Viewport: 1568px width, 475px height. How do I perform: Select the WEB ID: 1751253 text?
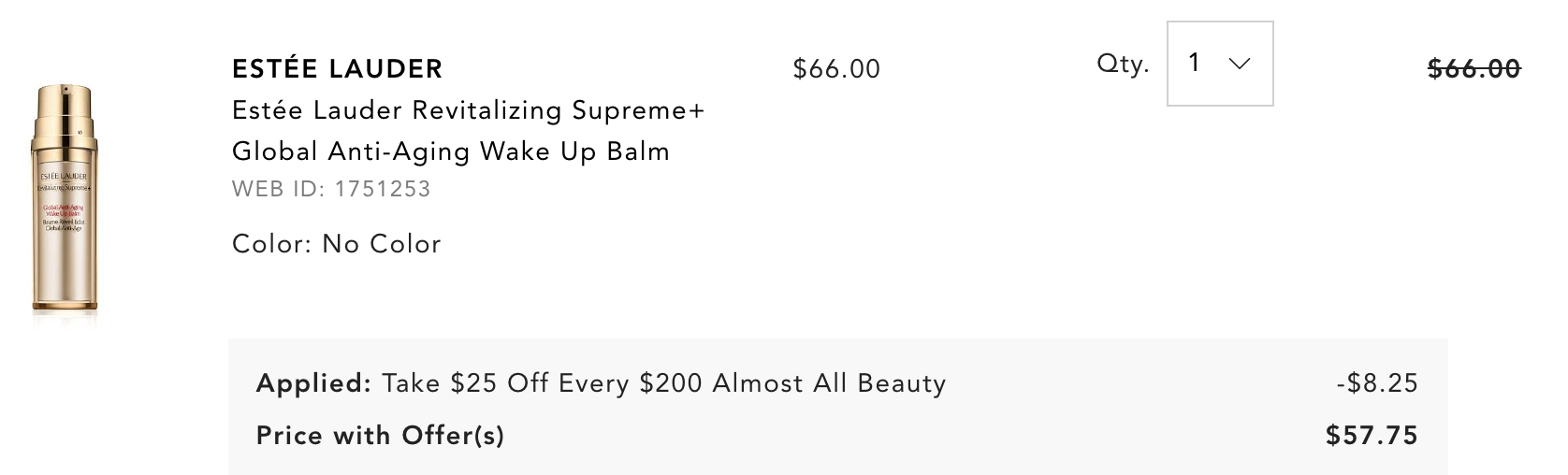click(331, 189)
